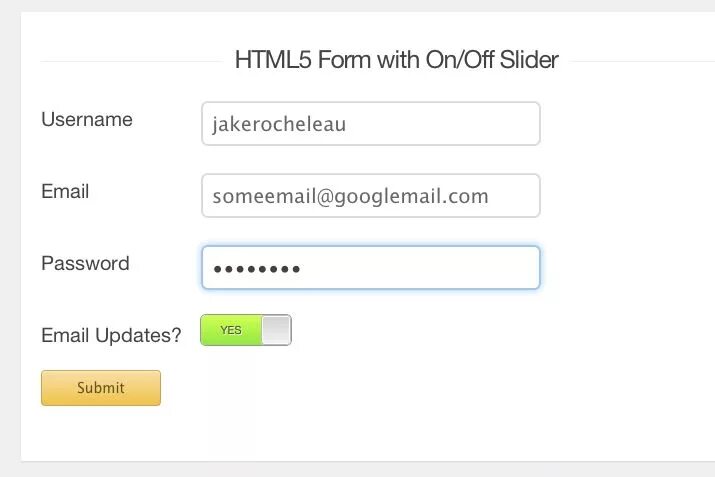The height and width of the screenshot is (477, 715).
Task: Click on the masked password dots
Action: (x=257, y=269)
